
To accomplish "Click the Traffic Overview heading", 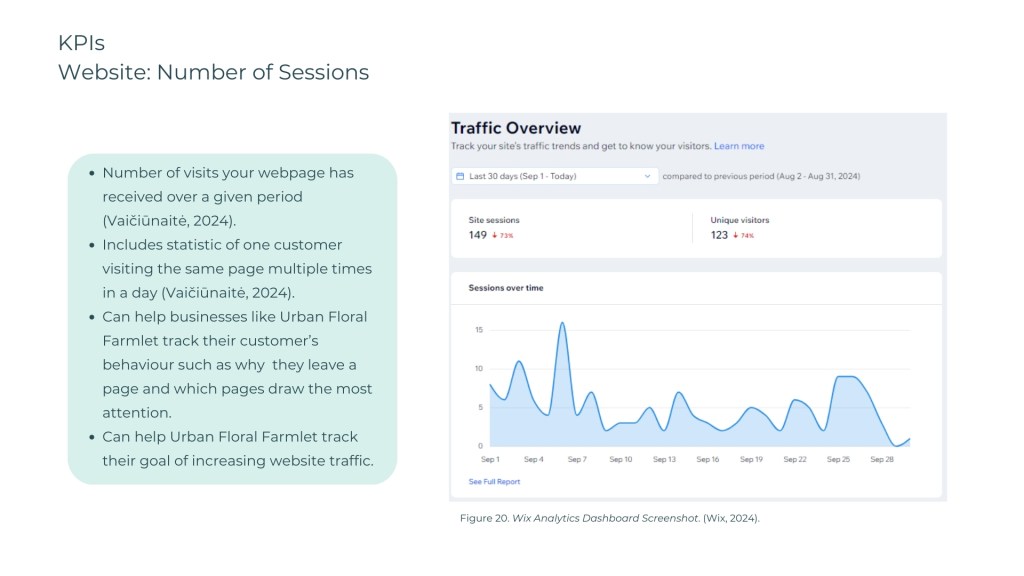I will pos(516,128).
